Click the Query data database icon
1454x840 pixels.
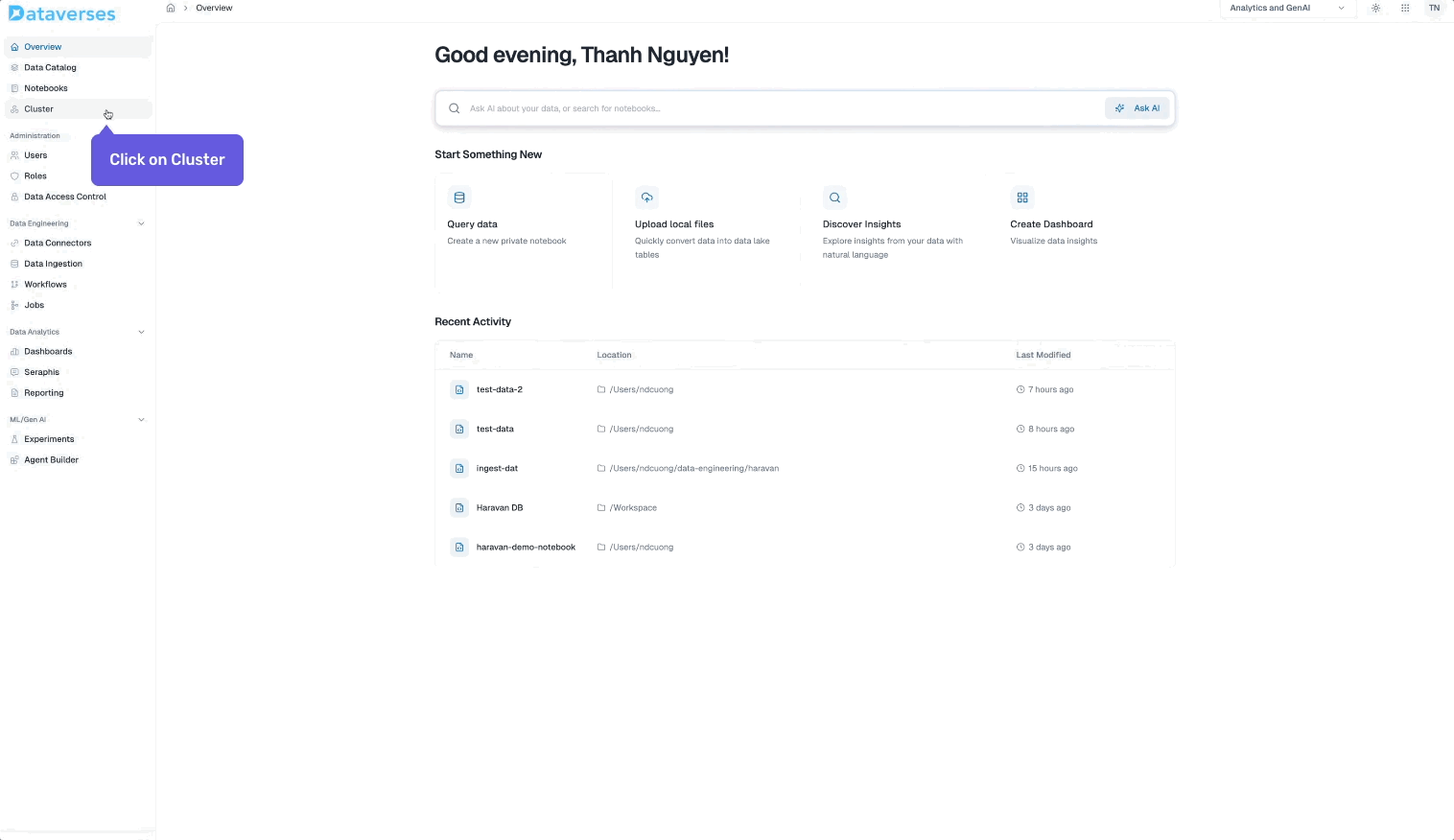[459, 198]
